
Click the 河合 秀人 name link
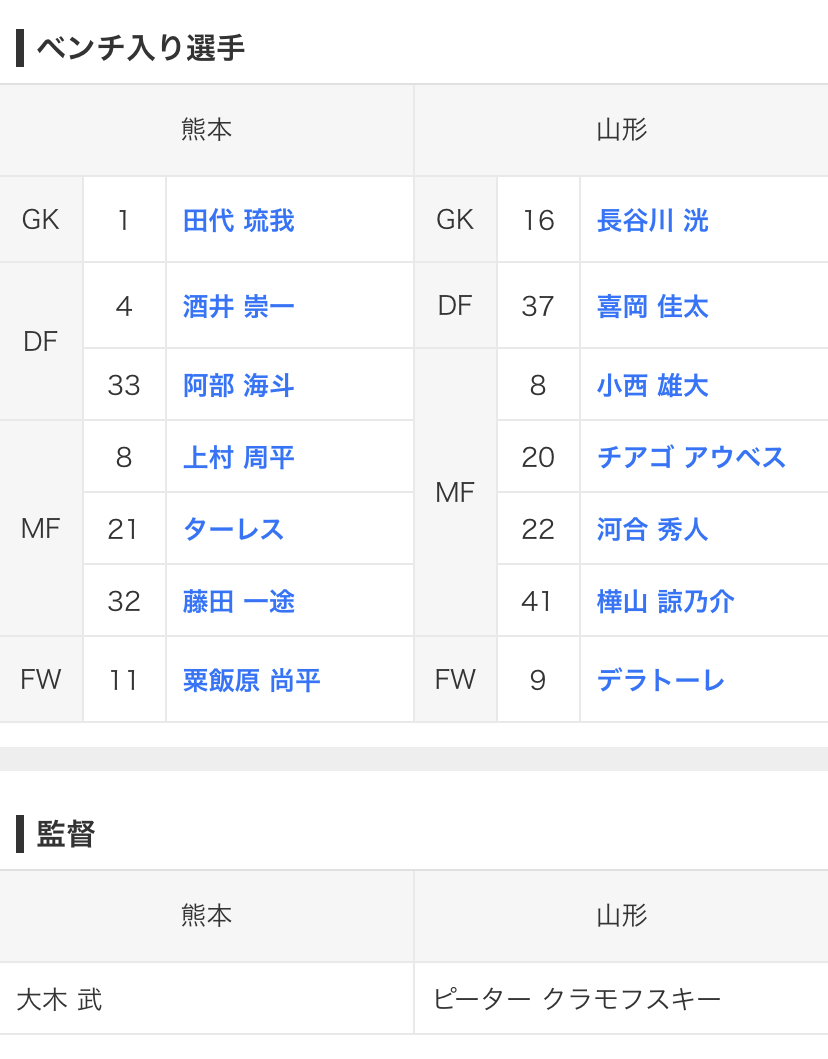coord(652,529)
